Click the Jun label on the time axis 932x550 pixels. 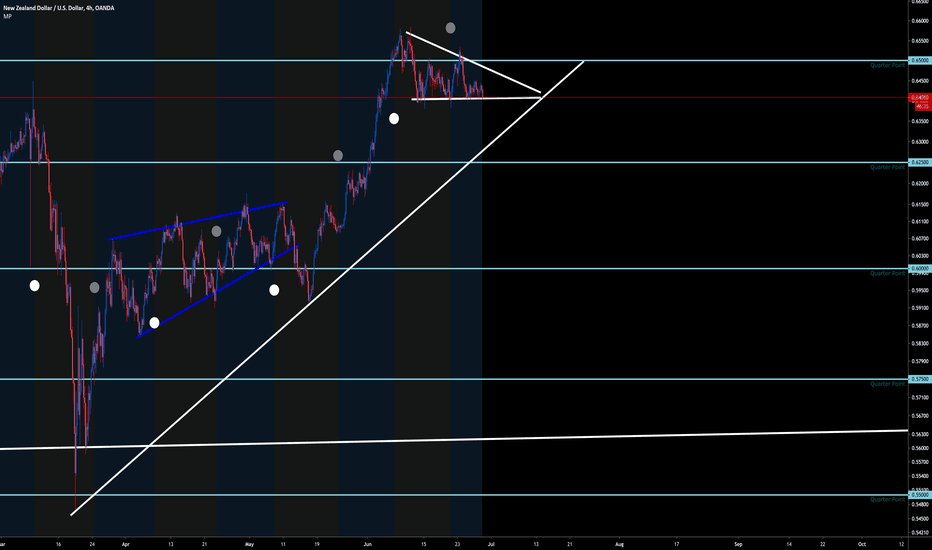(x=367, y=544)
